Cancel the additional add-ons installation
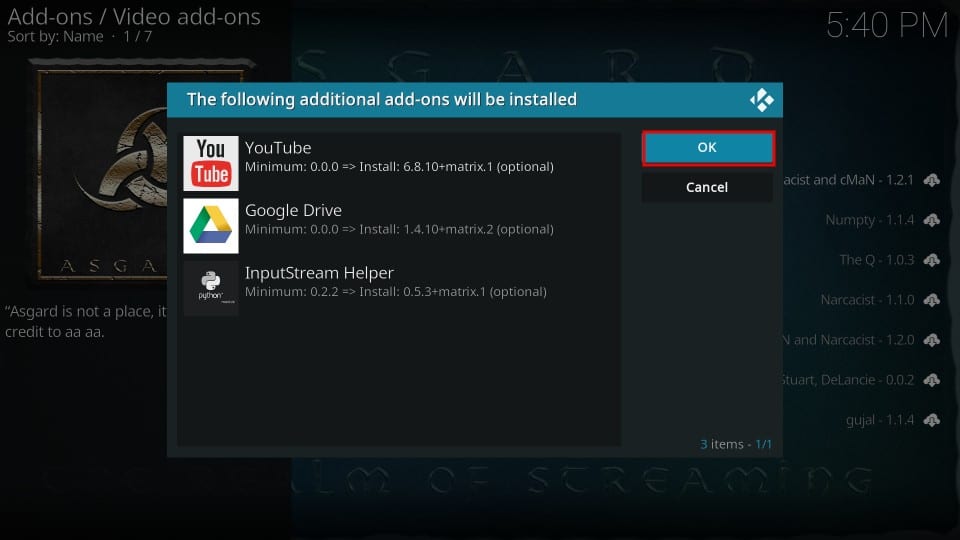This screenshot has height=540, width=960. 707,187
